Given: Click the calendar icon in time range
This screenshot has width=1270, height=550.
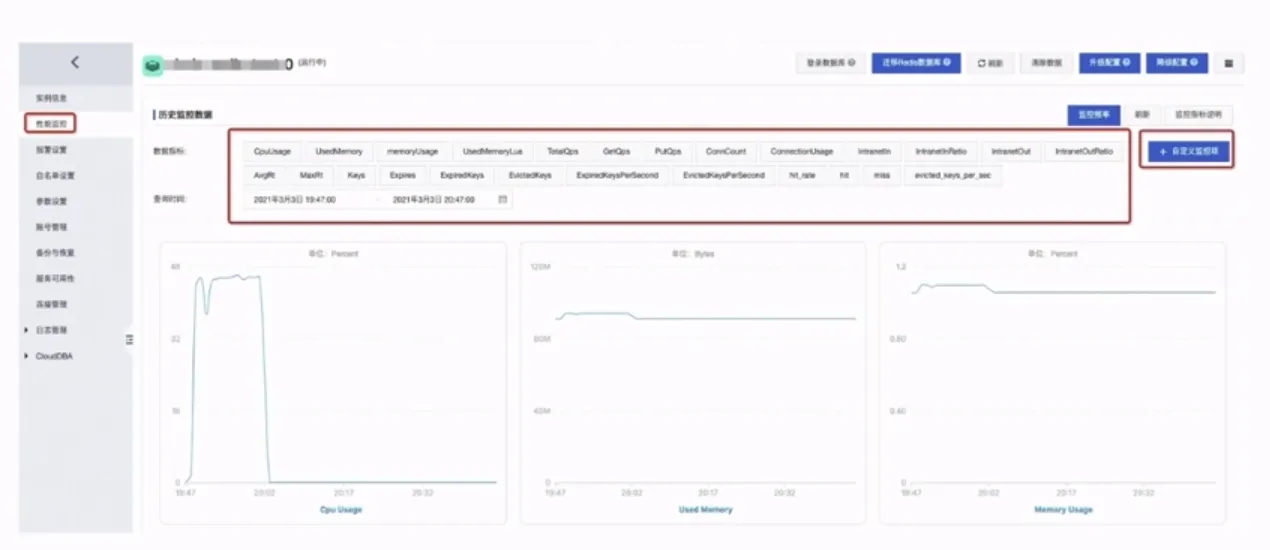Looking at the screenshot, I should (503, 199).
